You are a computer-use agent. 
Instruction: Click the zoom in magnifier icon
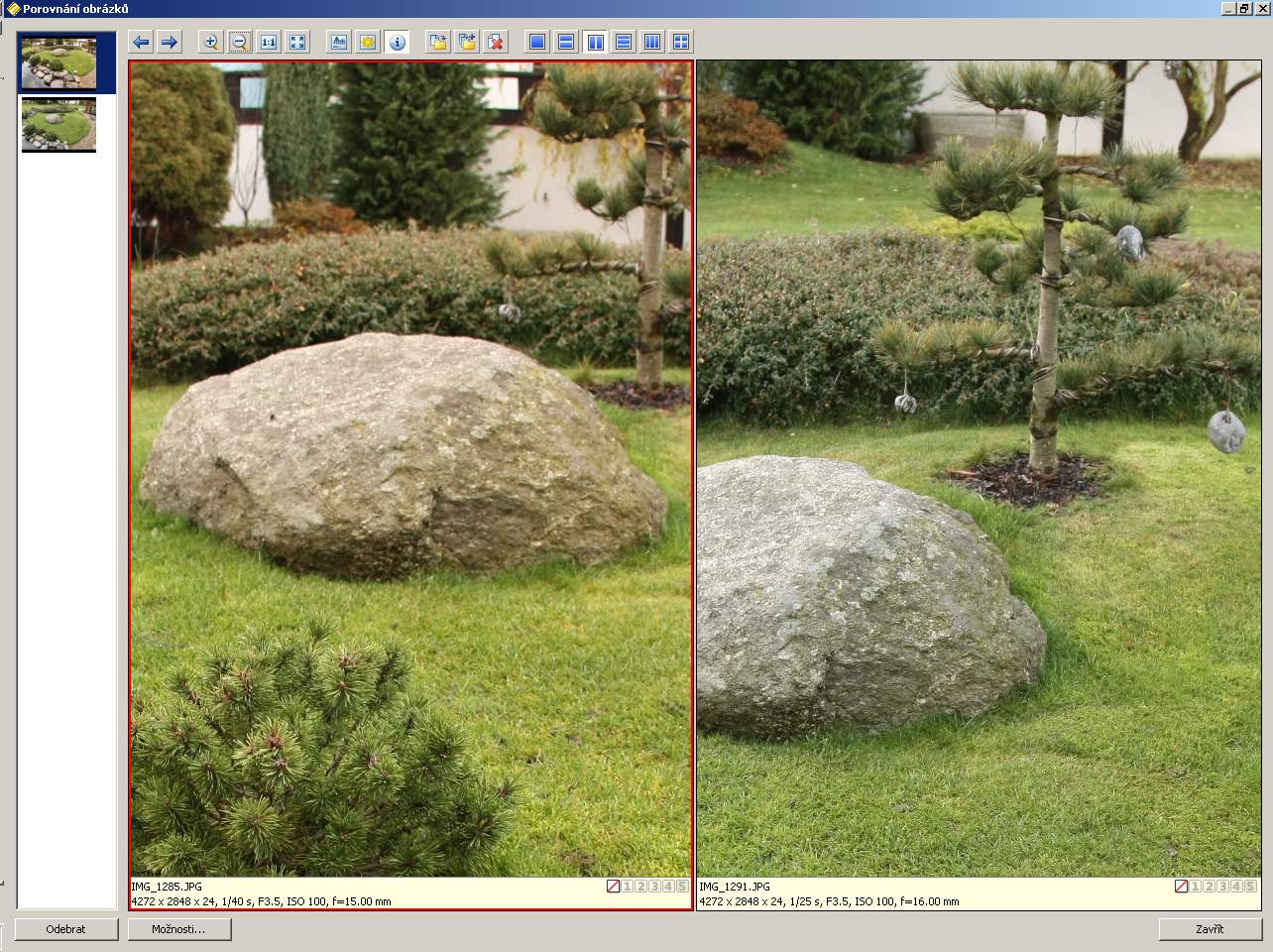pyautogui.click(x=210, y=42)
